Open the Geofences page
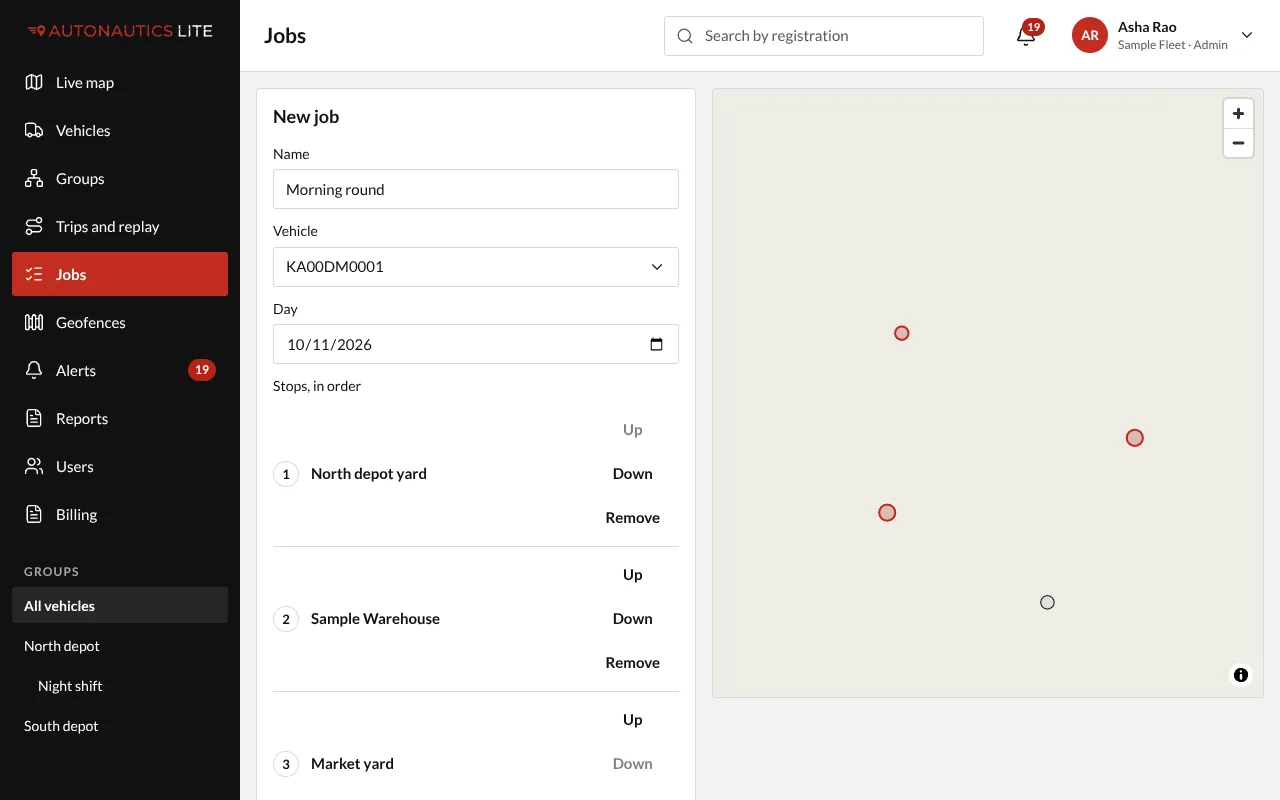 pos(120,323)
